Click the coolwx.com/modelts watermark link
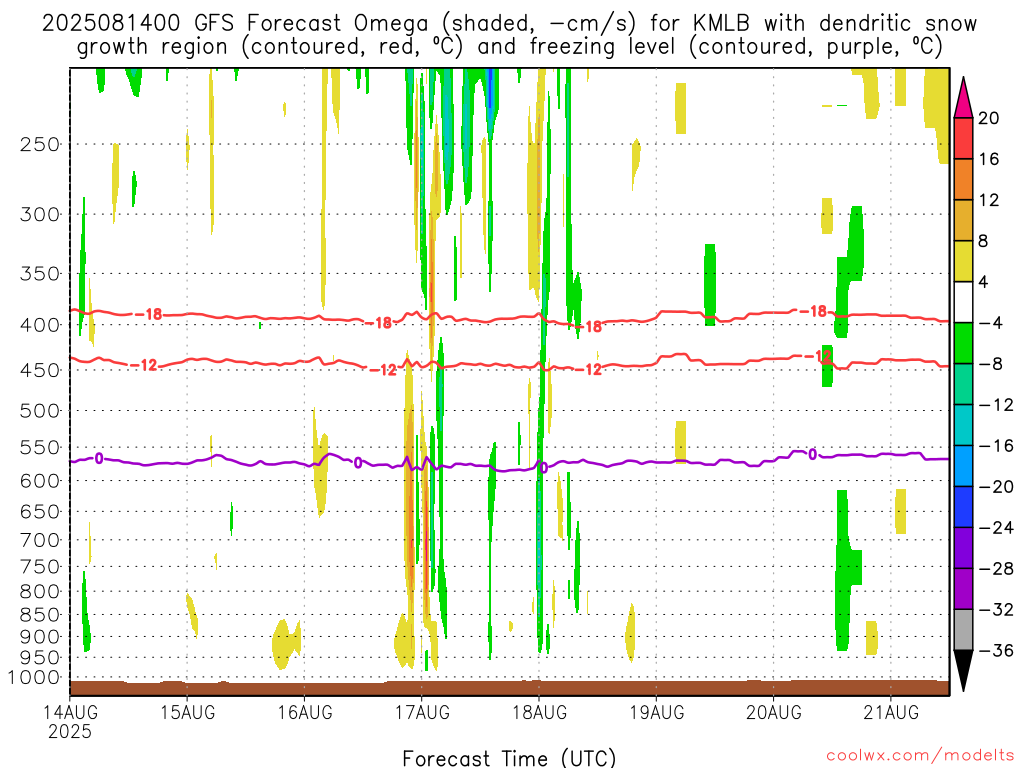The width and height of the screenshot is (1024, 768). click(920, 756)
